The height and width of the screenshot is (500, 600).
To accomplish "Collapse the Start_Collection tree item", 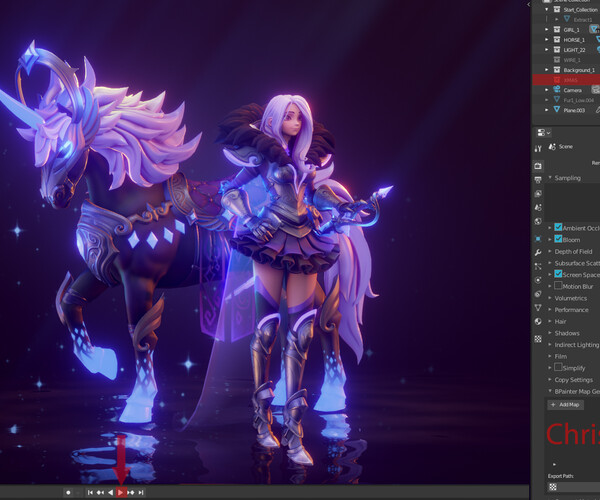I will point(547,10).
